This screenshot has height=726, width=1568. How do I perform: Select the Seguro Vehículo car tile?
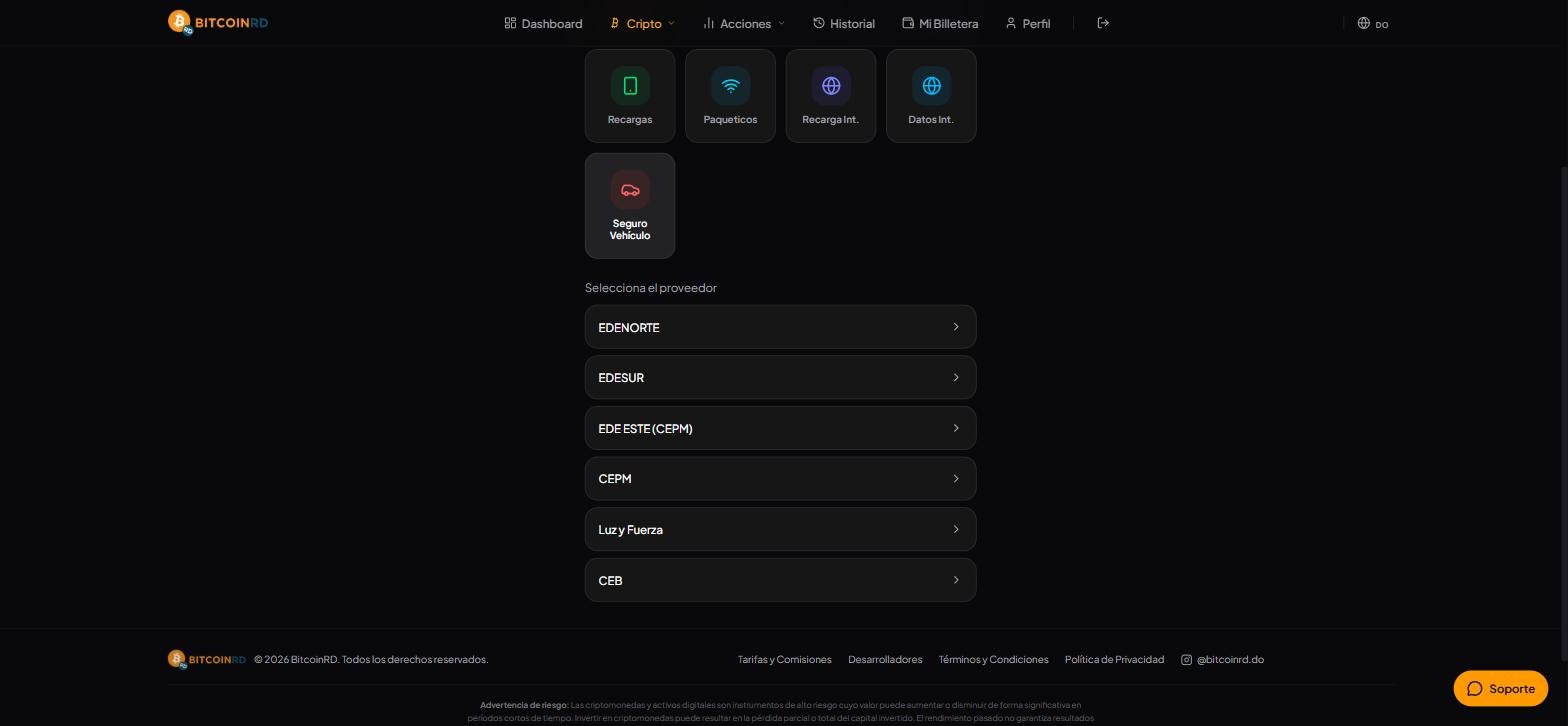pyautogui.click(x=630, y=206)
